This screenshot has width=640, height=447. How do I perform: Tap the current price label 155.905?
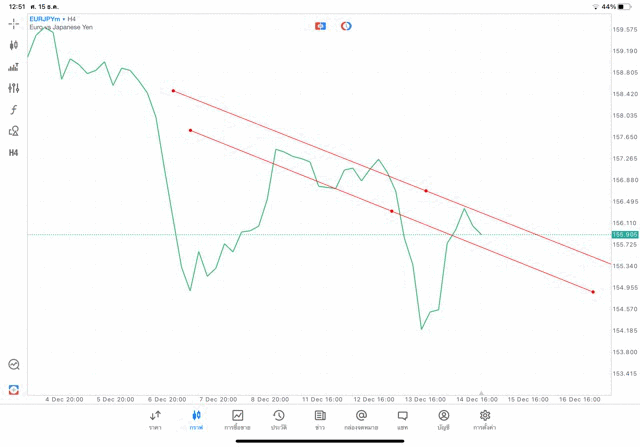point(624,234)
